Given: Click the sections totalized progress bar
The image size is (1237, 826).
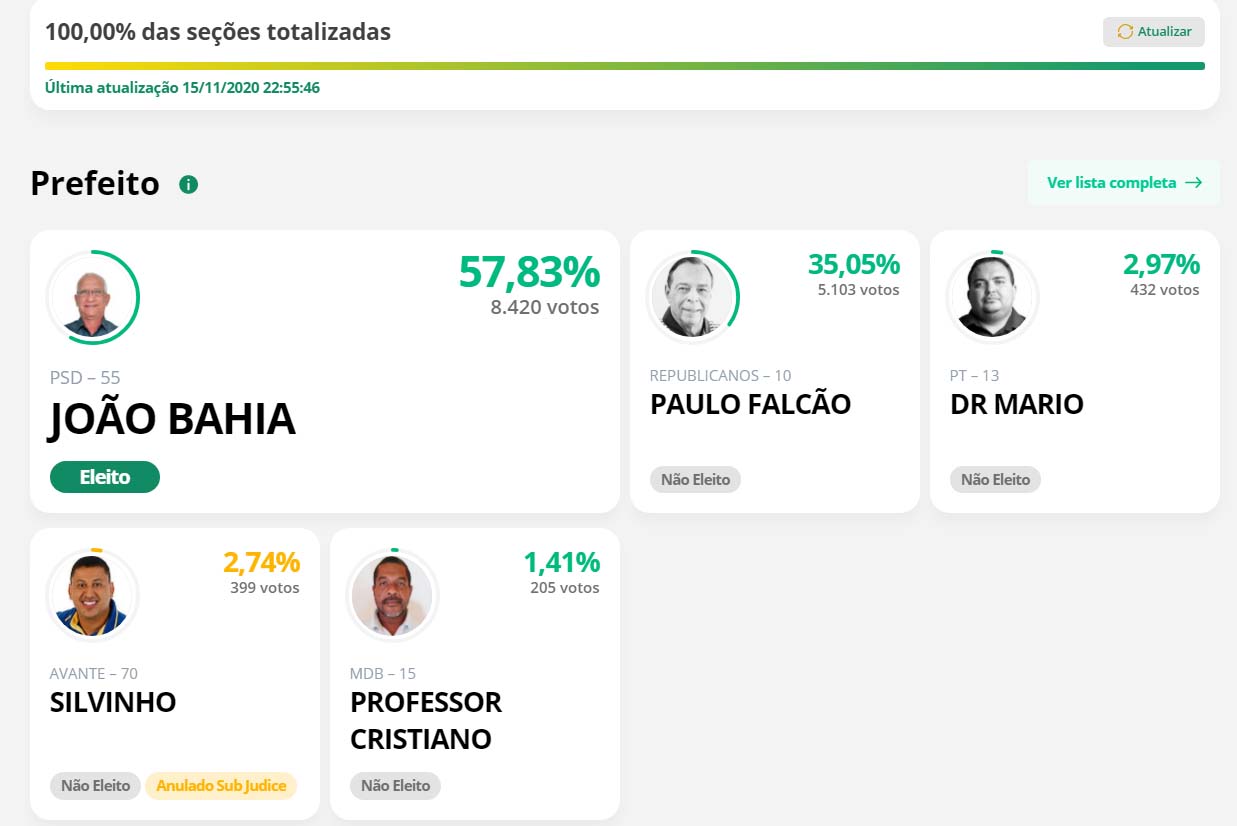Looking at the screenshot, I should [x=625, y=66].
